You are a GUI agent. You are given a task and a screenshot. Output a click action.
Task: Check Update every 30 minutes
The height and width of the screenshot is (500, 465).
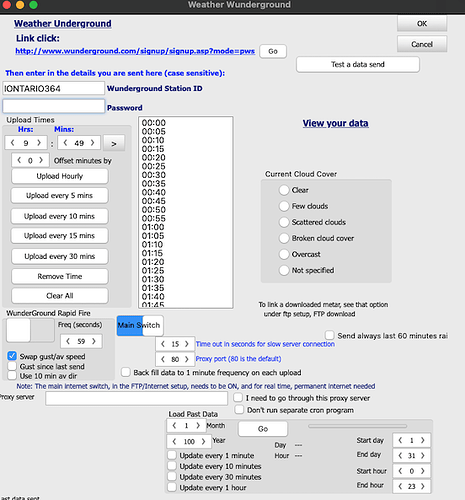coord(172,477)
